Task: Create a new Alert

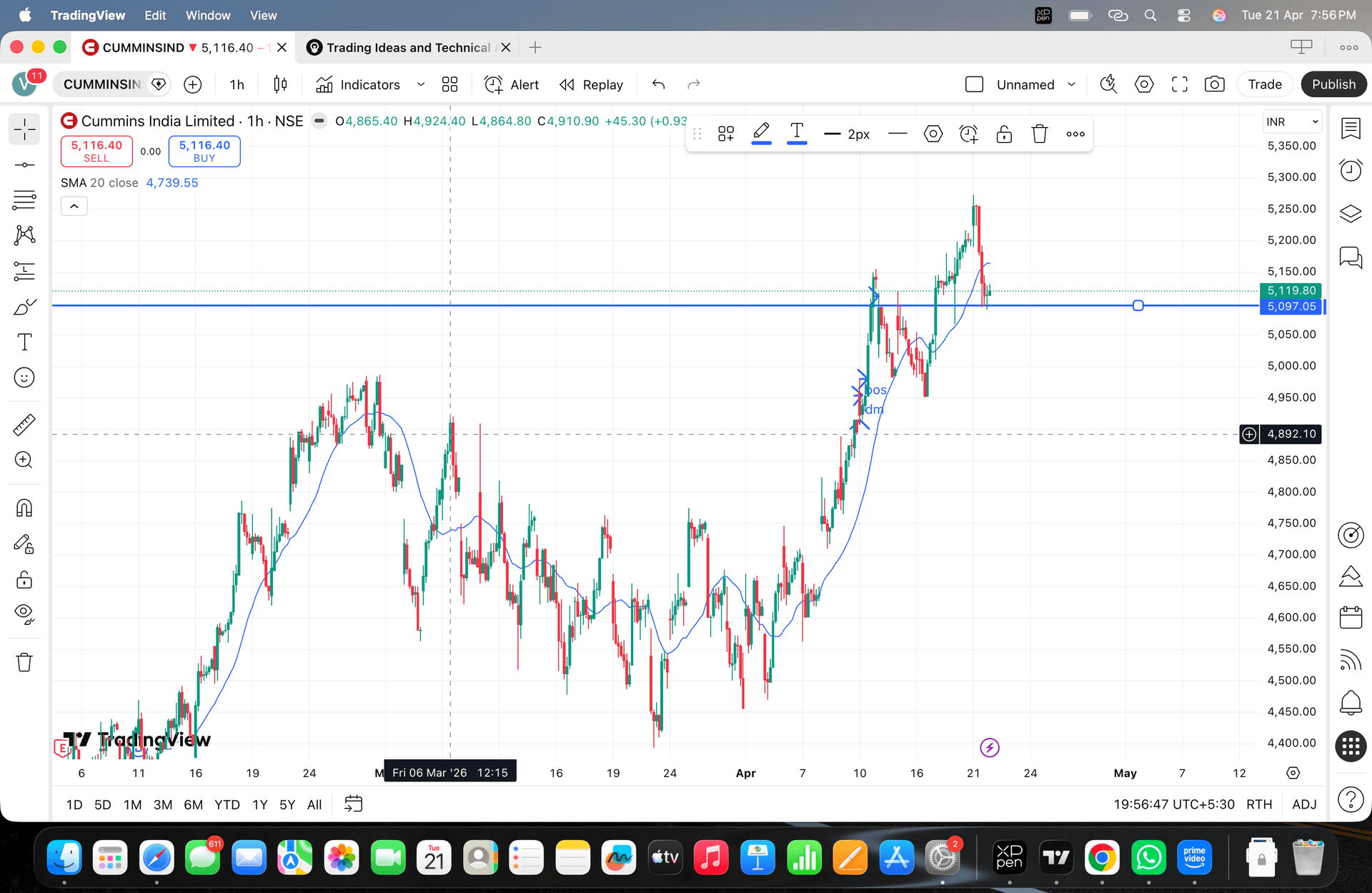Action: pos(512,84)
